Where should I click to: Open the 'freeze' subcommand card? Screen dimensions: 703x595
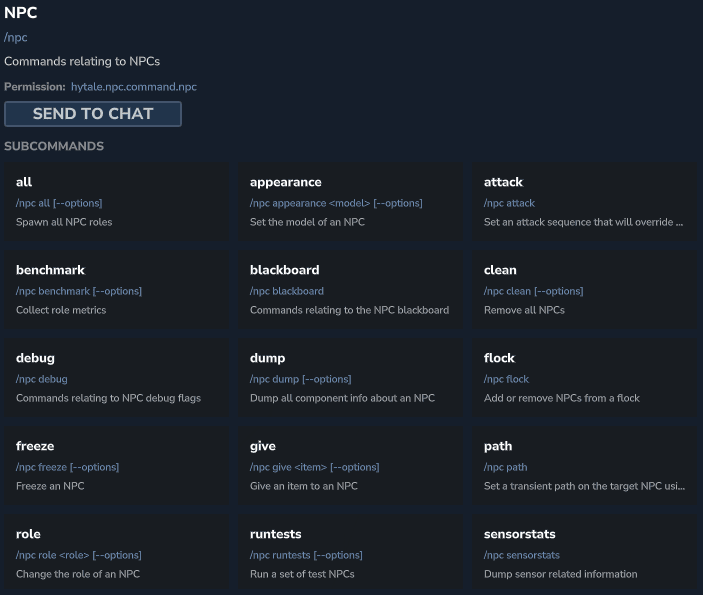[x=117, y=466]
